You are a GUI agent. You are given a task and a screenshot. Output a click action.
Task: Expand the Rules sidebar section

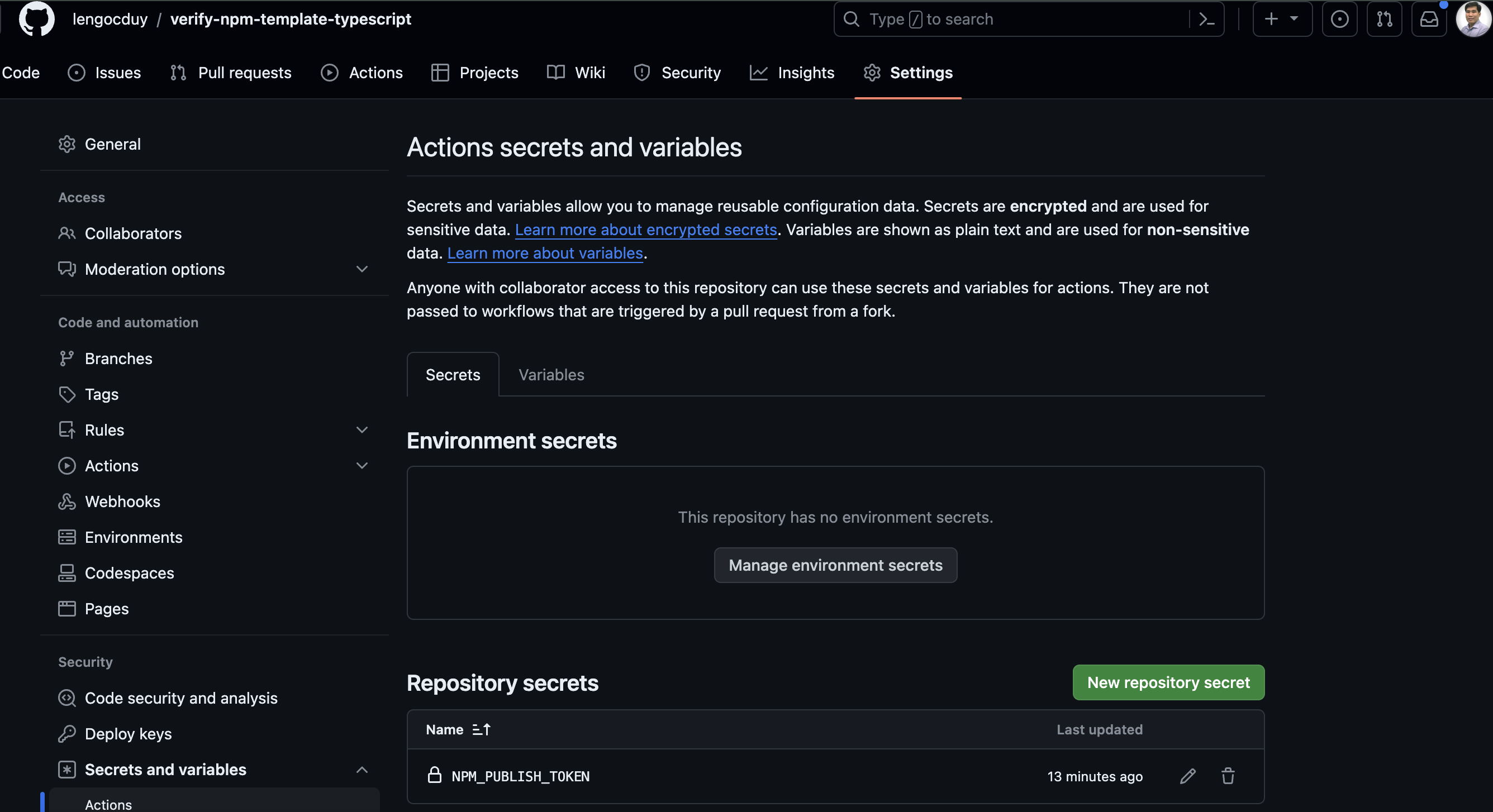pyautogui.click(x=362, y=430)
